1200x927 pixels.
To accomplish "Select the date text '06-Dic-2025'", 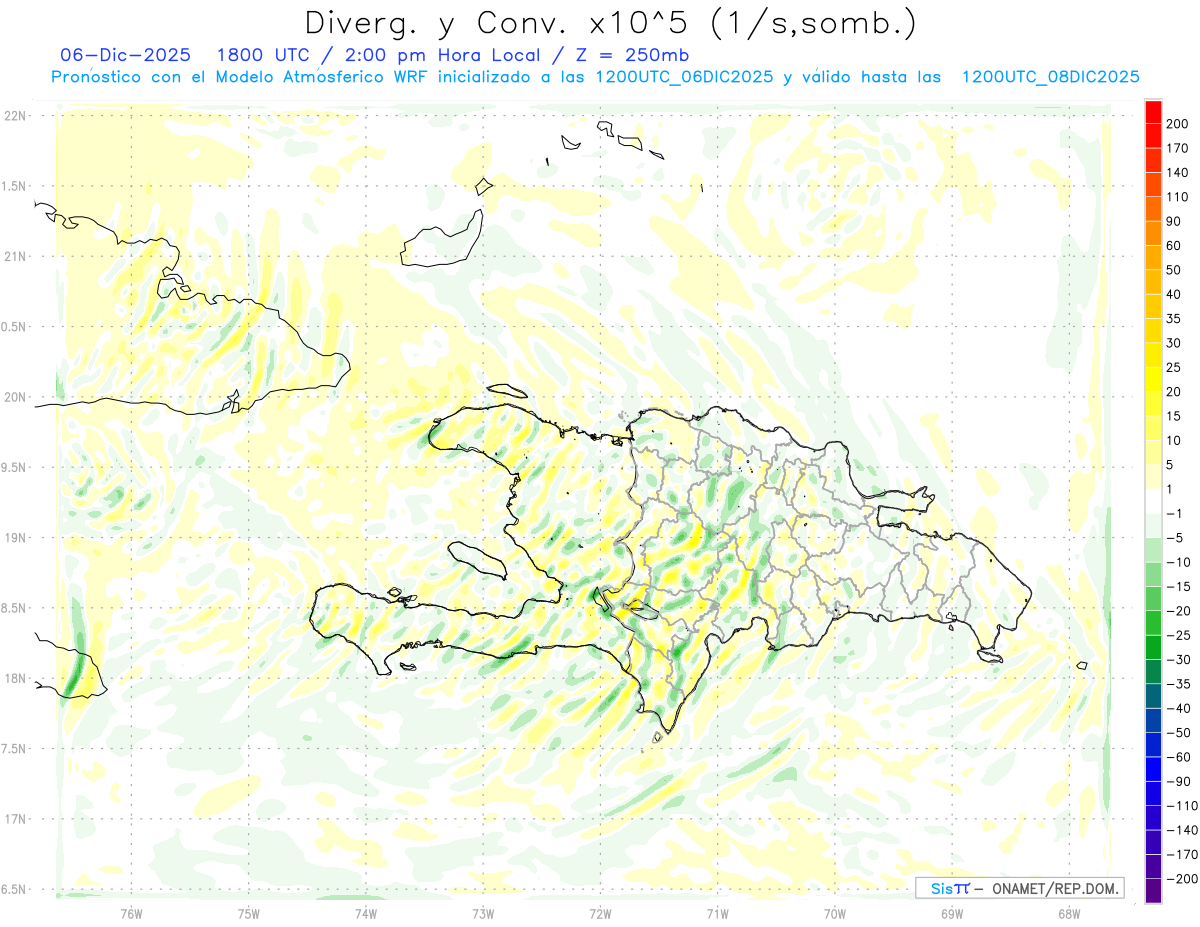I will [x=125, y=55].
